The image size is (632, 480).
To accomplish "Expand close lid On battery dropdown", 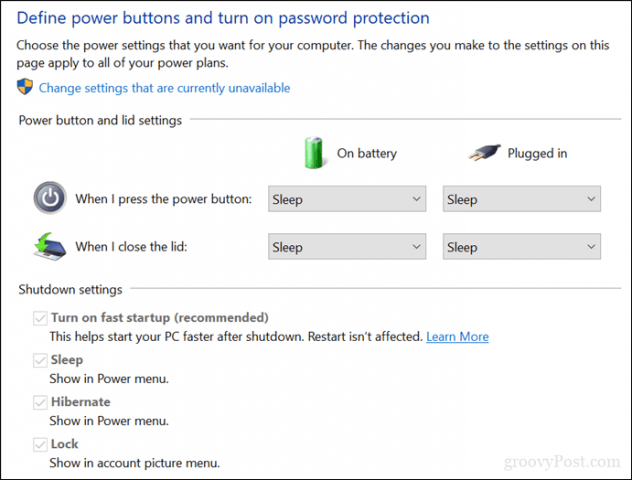I will [347, 246].
